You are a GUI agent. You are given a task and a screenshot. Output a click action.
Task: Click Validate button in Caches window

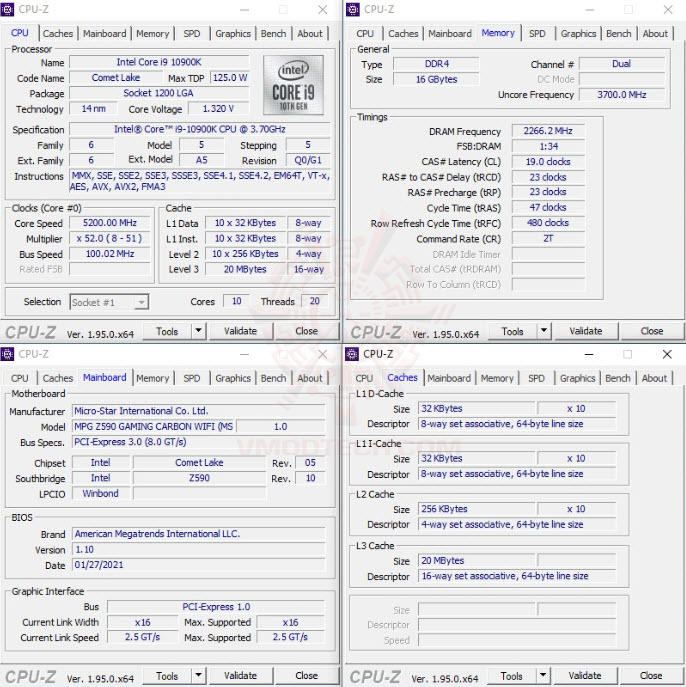pos(585,676)
